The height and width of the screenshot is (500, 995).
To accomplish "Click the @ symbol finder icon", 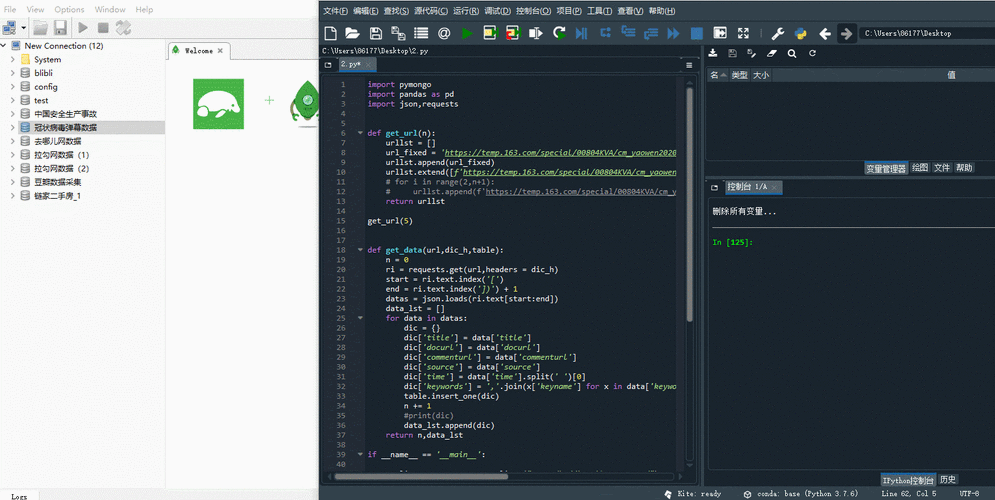I will (x=444, y=33).
